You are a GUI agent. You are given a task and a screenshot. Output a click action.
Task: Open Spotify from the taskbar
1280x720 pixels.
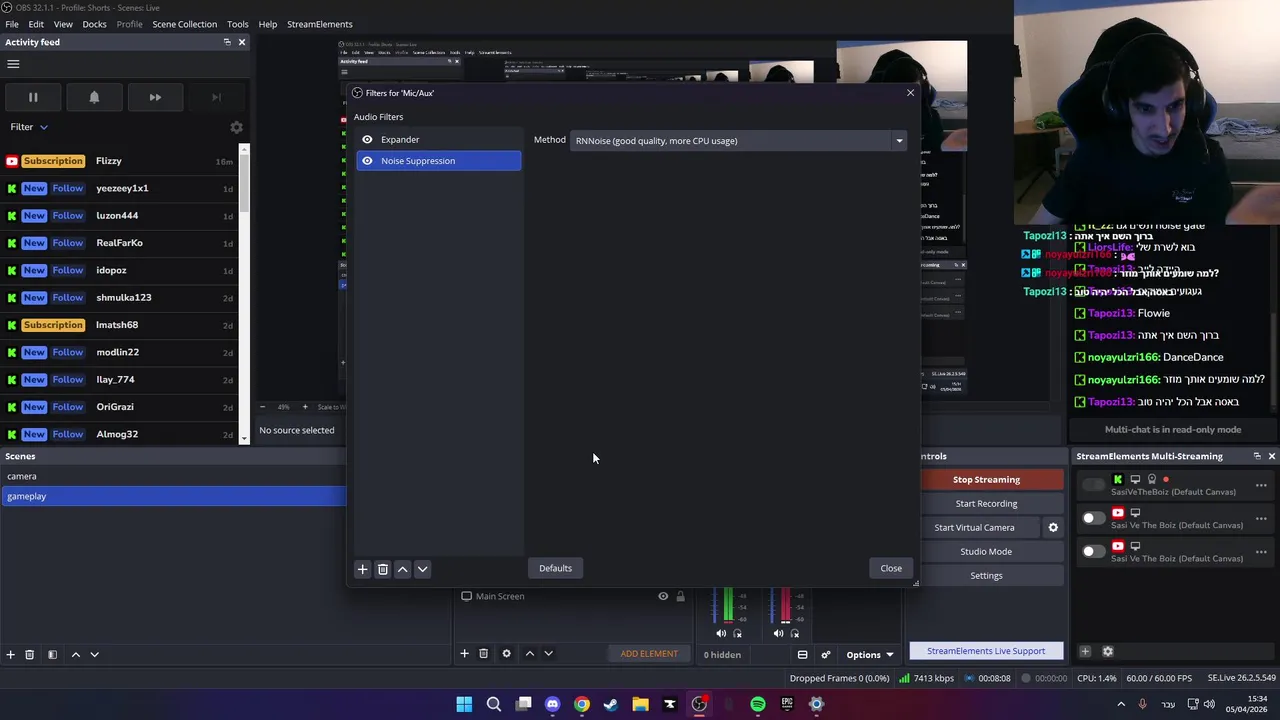click(758, 704)
